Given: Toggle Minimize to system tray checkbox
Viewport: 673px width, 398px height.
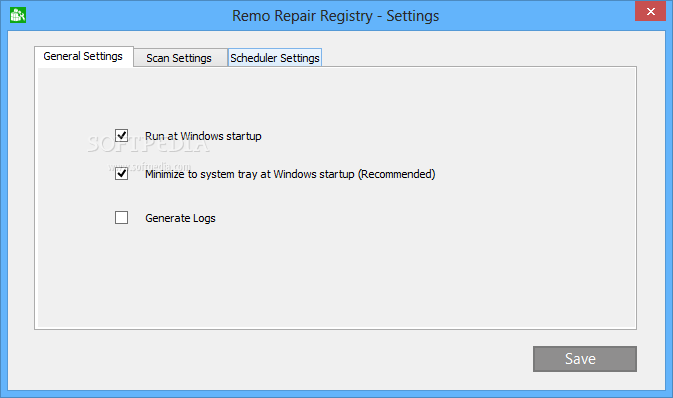Looking at the screenshot, I should click(x=121, y=174).
